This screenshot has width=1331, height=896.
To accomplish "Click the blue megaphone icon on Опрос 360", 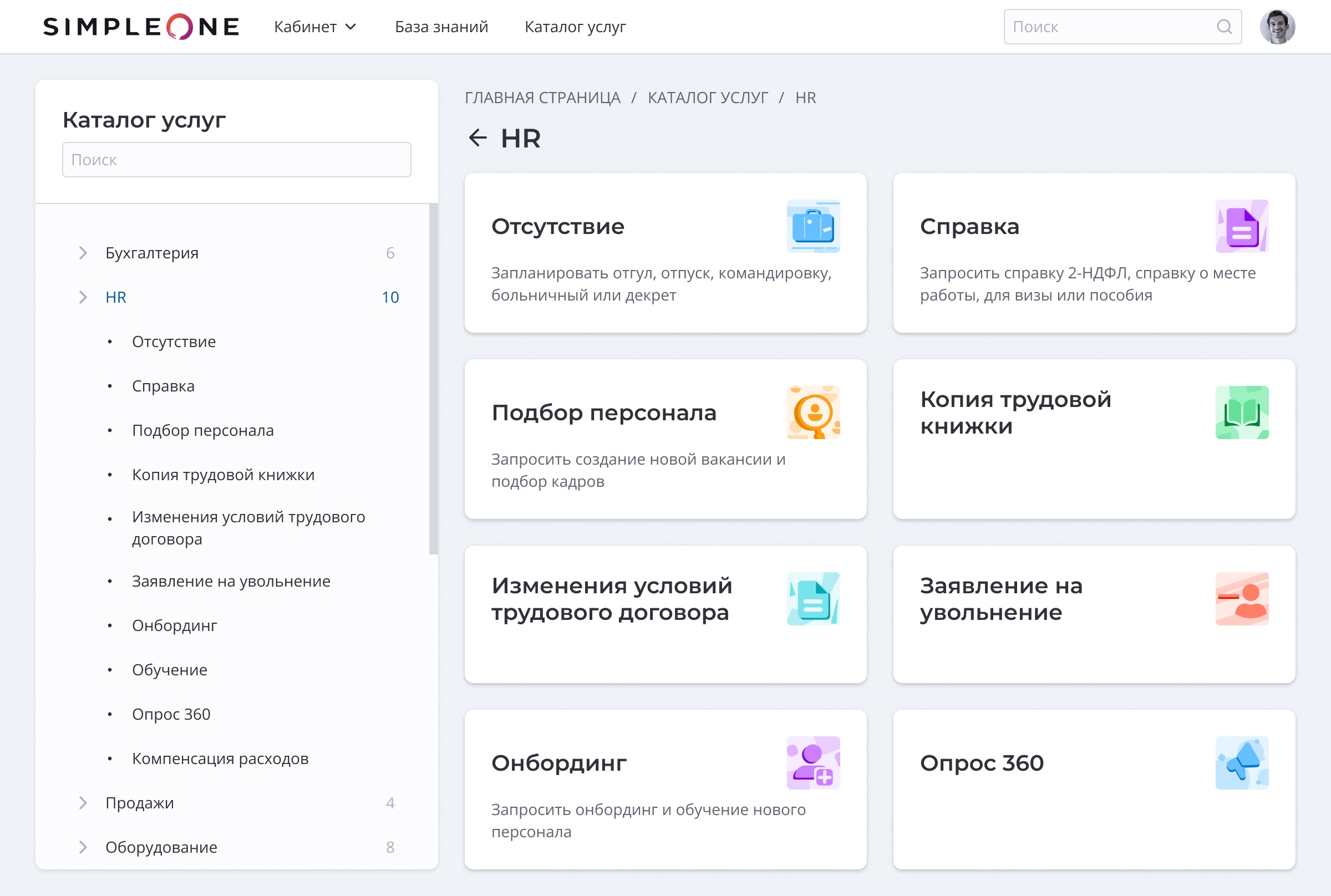I will [x=1241, y=763].
